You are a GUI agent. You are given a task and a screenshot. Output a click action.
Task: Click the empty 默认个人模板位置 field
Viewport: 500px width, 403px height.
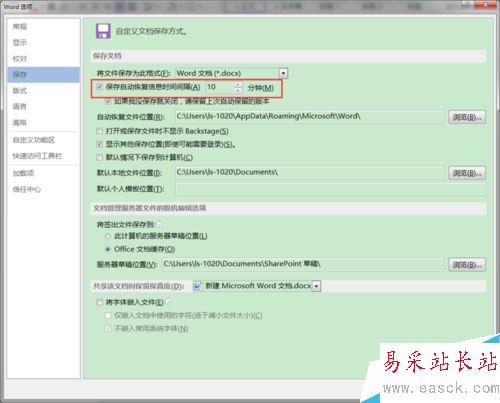331,189
